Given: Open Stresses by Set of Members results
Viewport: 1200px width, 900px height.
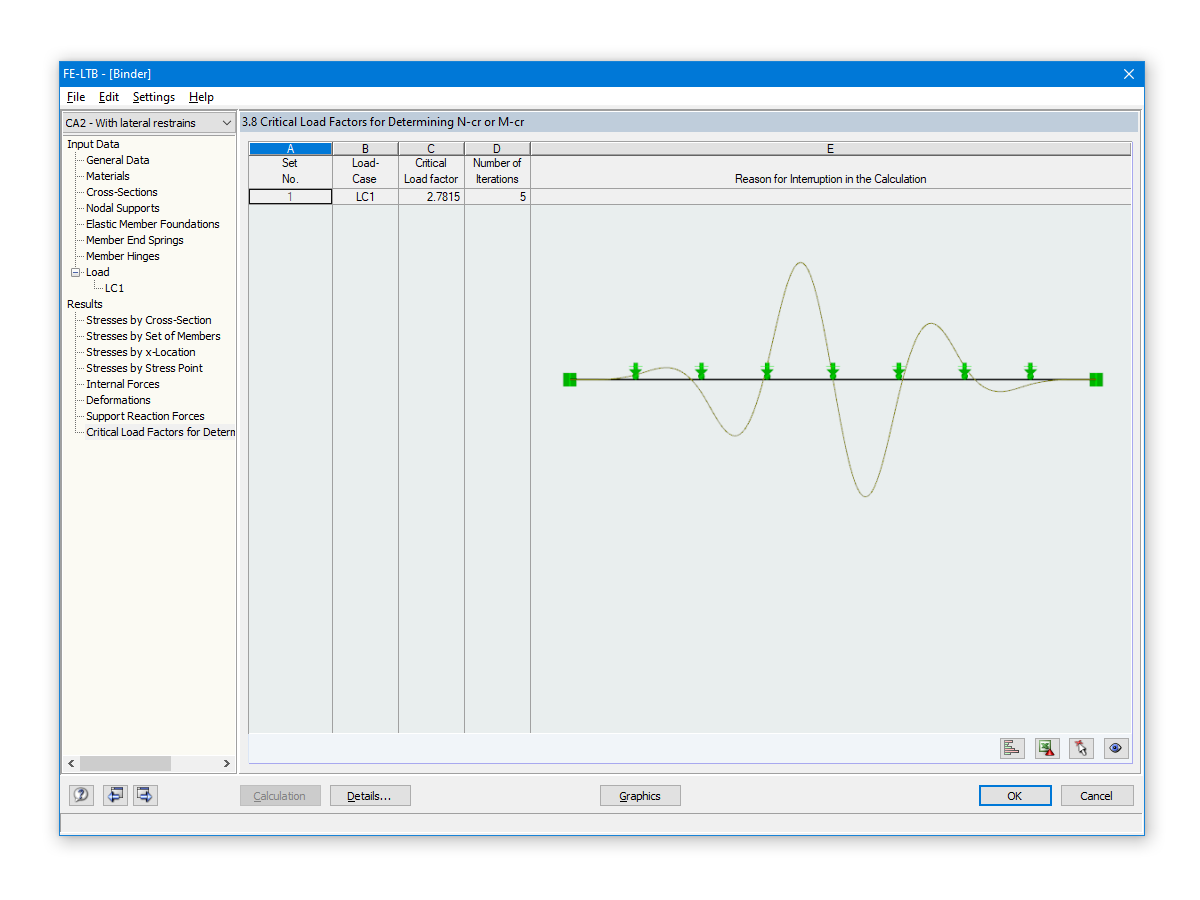Looking at the screenshot, I should (153, 336).
